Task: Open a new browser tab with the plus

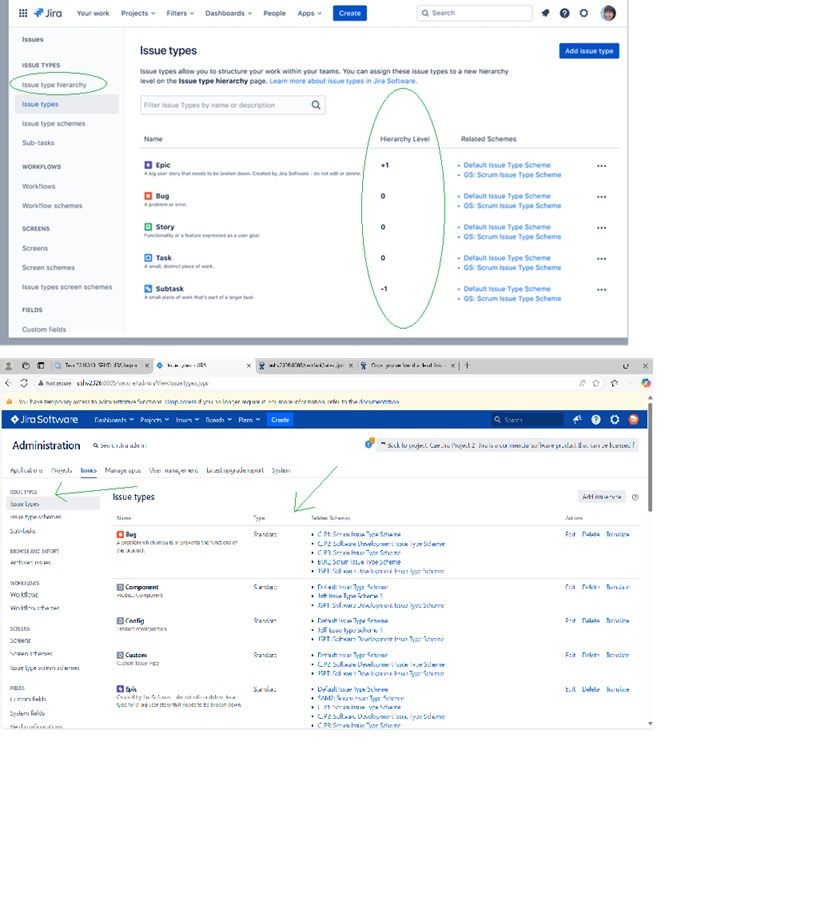Action: pyautogui.click(x=467, y=365)
